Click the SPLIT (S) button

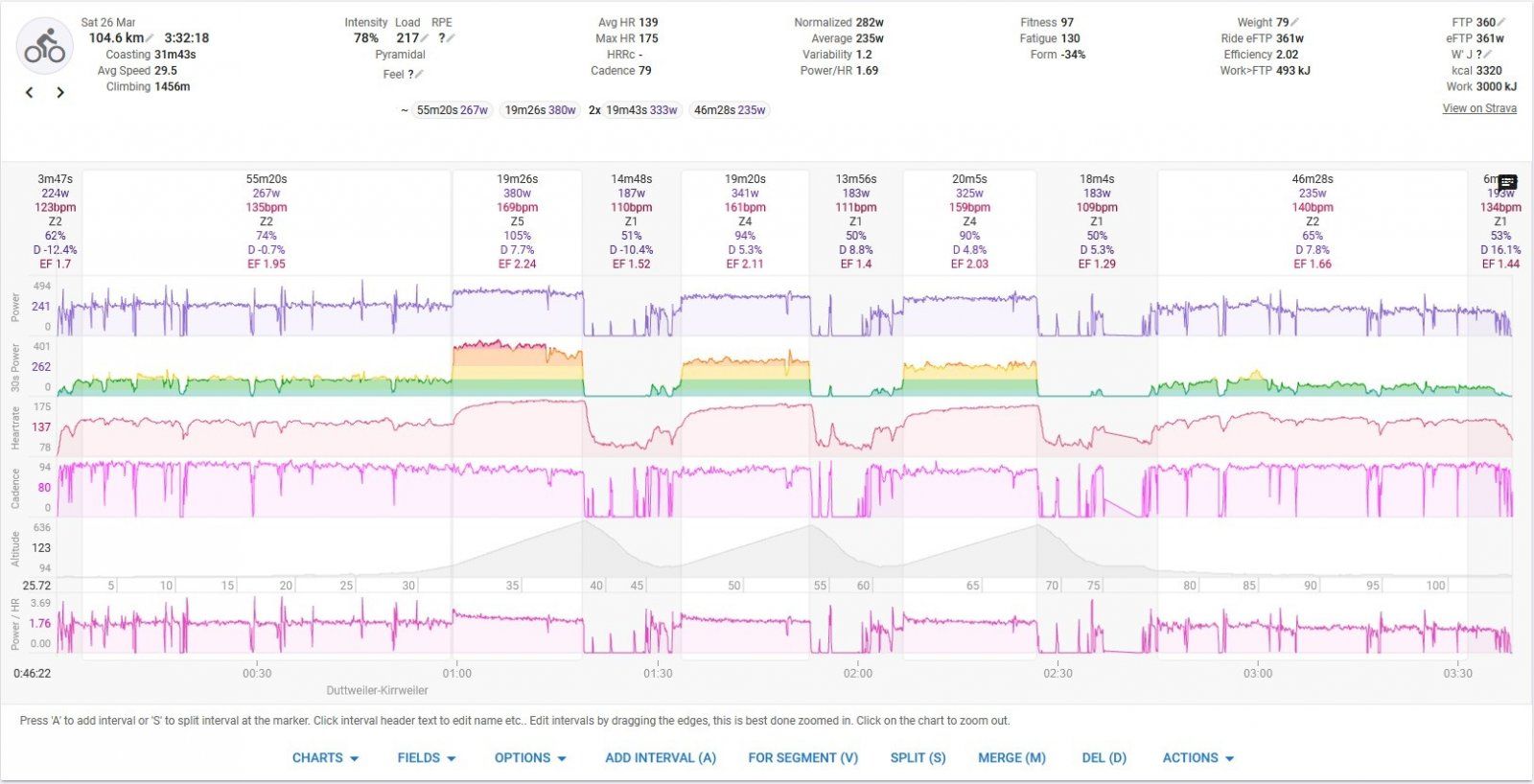click(918, 758)
